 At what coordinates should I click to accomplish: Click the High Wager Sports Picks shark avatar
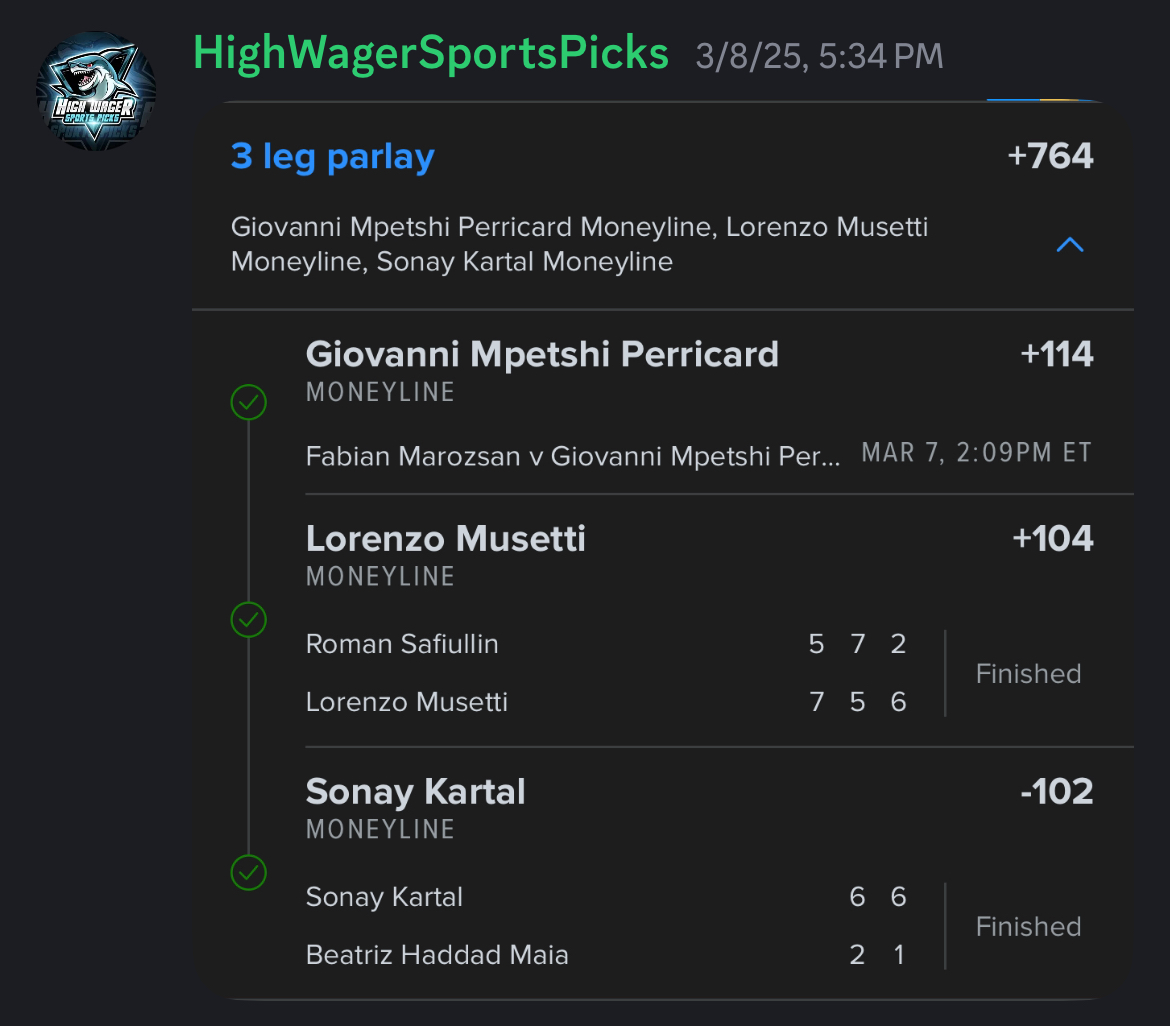[96, 90]
